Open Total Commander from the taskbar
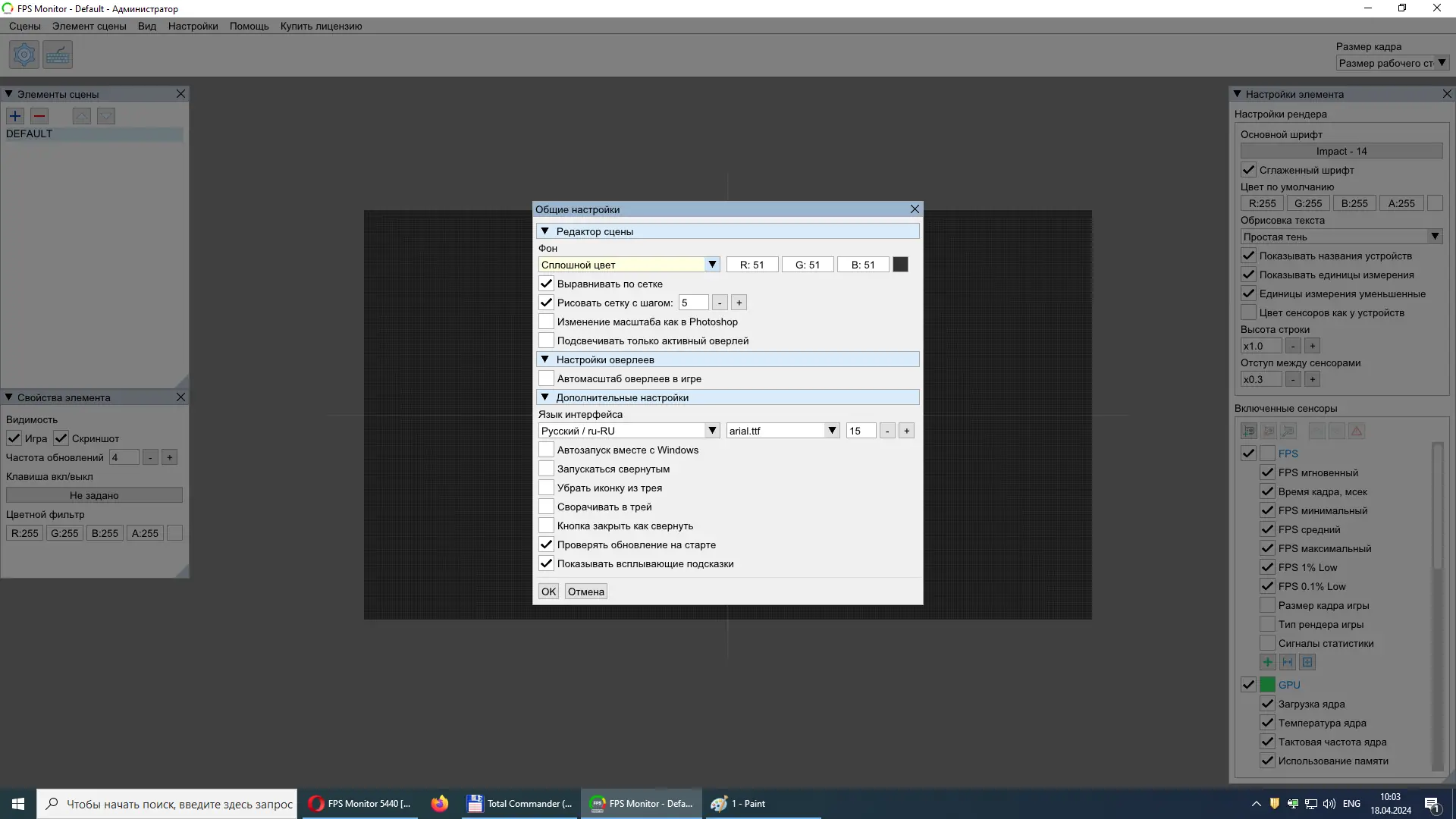Screen dimensions: 1456x819 pyautogui.click(x=520, y=803)
